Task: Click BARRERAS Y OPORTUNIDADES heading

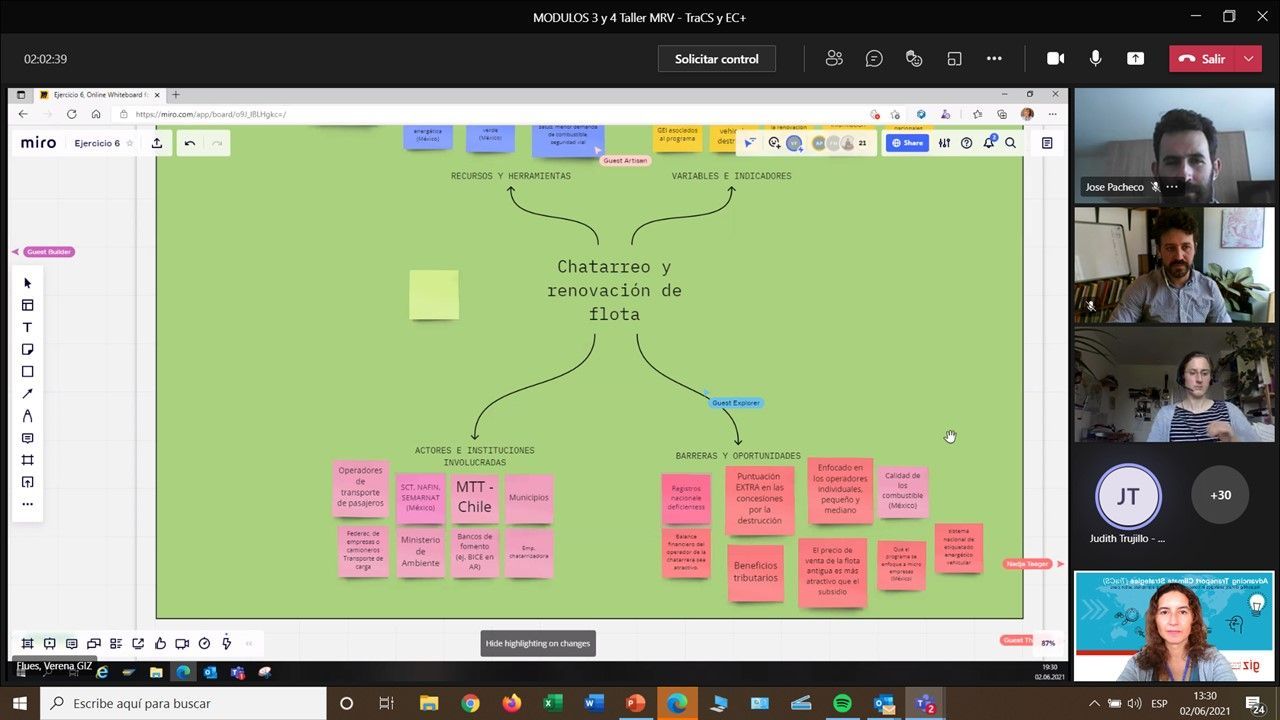Action: pyautogui.click(x=738, y=456)
